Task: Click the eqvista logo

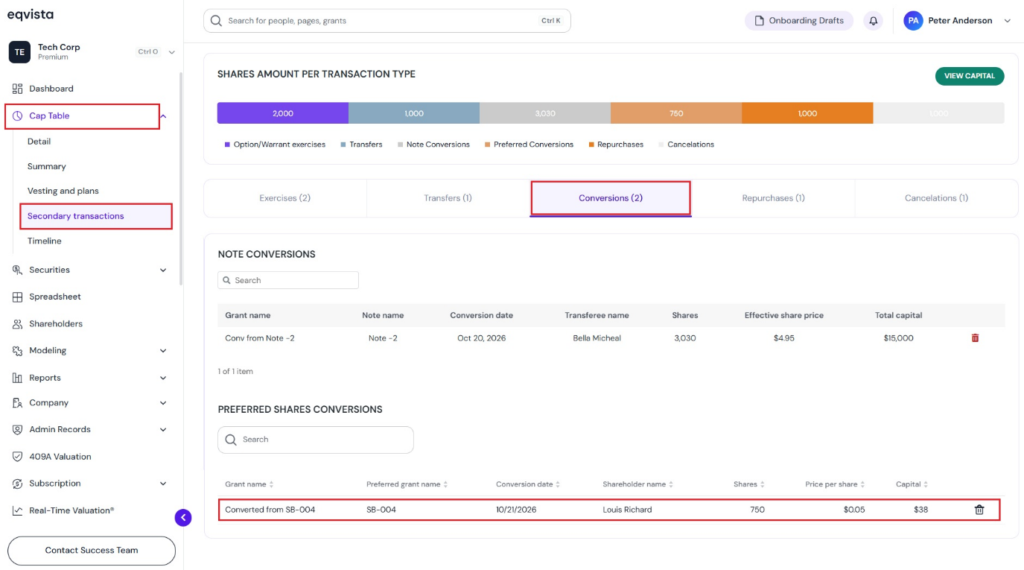Action: 31,14
